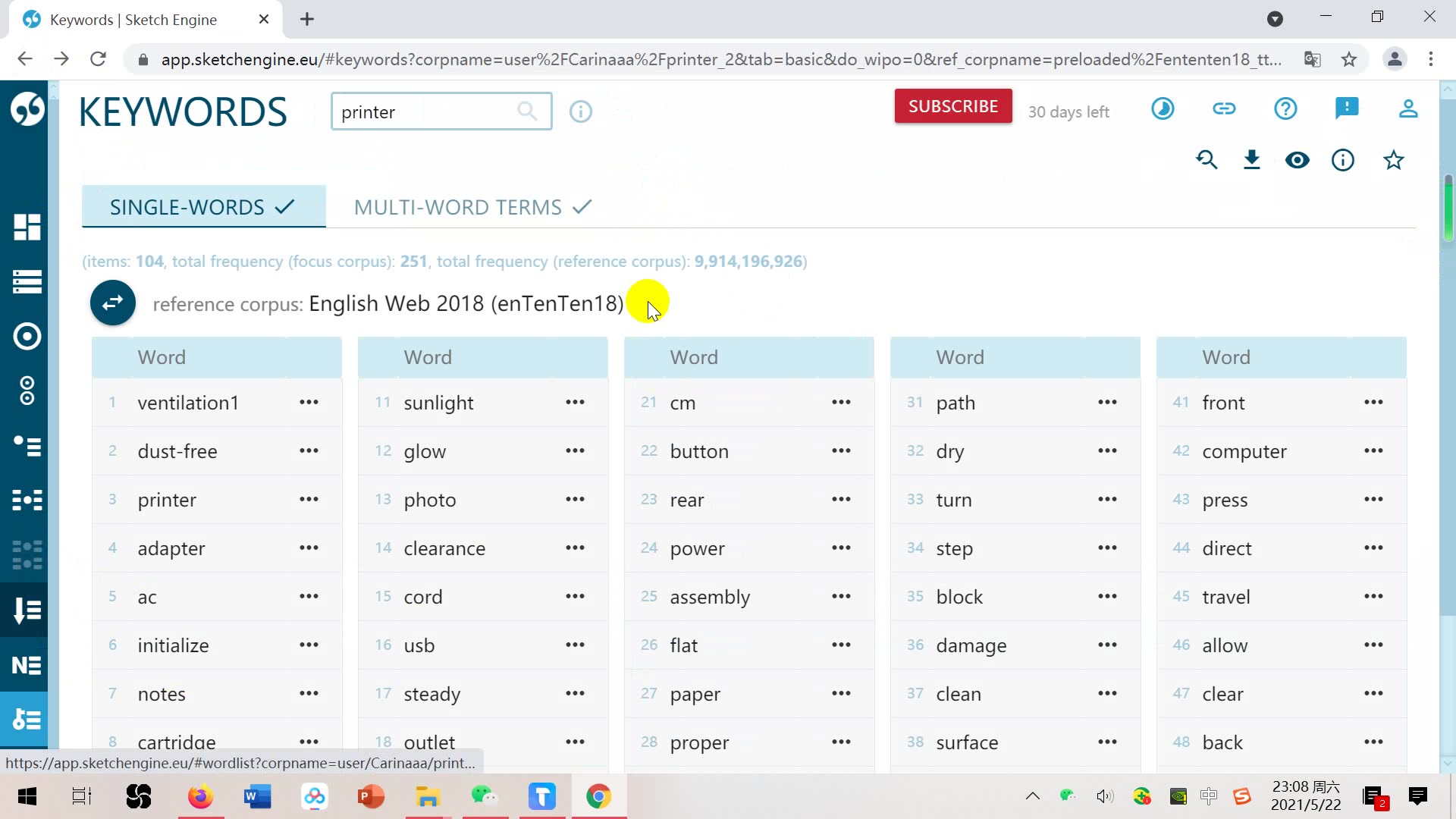This screenshot has height=819, width=1456.
Task: Click the feedback speech bubble icon
Action: click(1347, 108)
